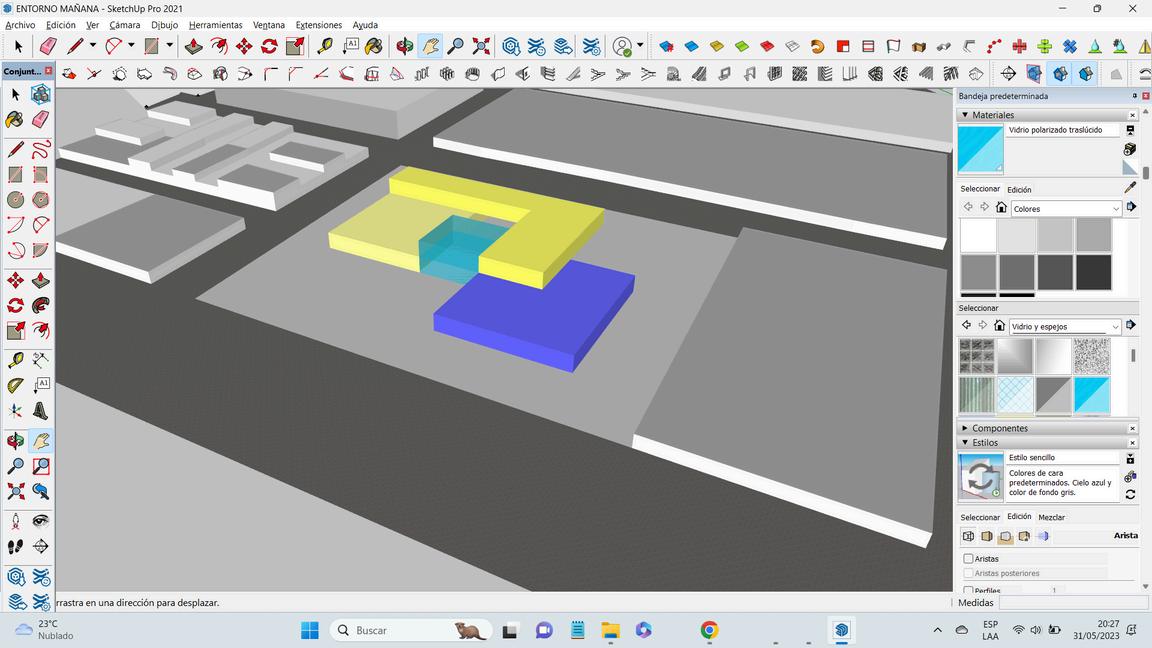Open the Arc tool dropdown arrow
1152x648 pixels.
tap(131, 46)
